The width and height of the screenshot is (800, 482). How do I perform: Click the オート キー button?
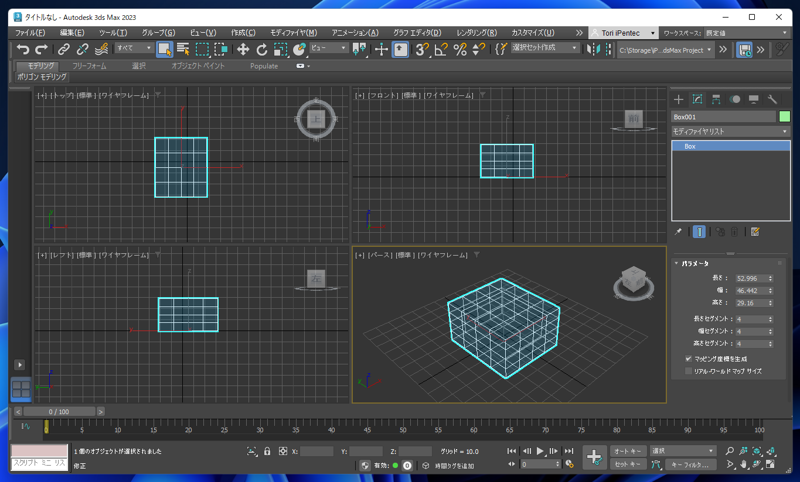[x=628, y=451]
